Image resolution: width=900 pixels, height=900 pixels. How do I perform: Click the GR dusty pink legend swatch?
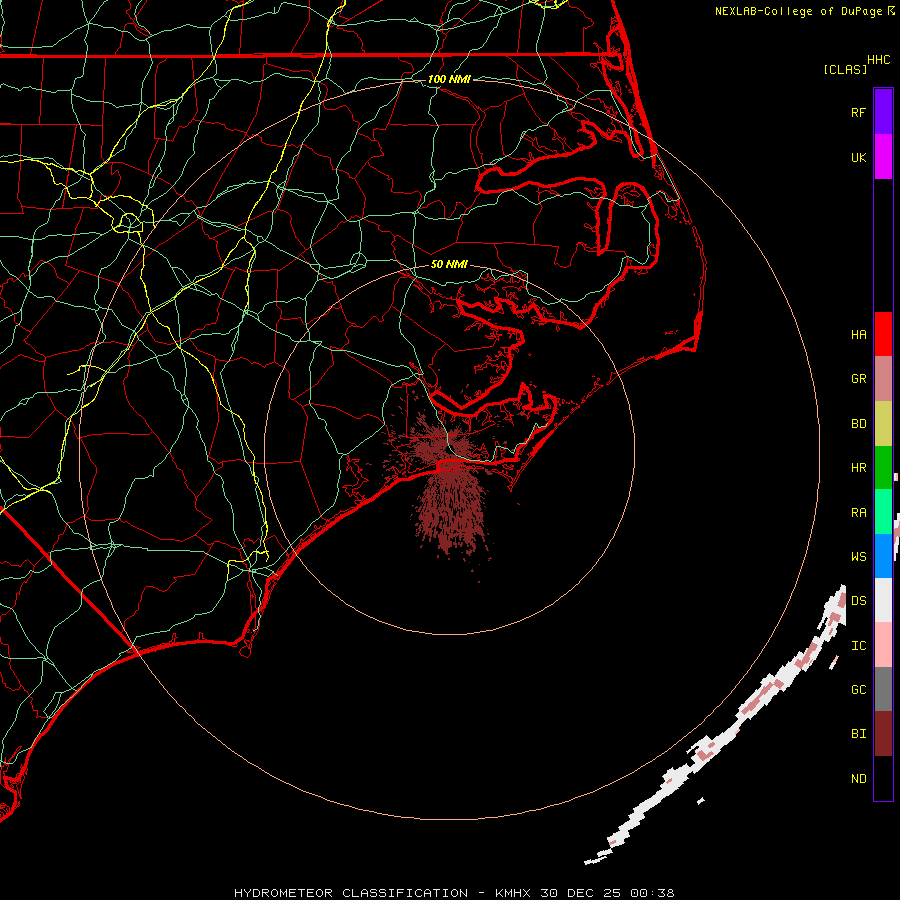click(883, 379)
